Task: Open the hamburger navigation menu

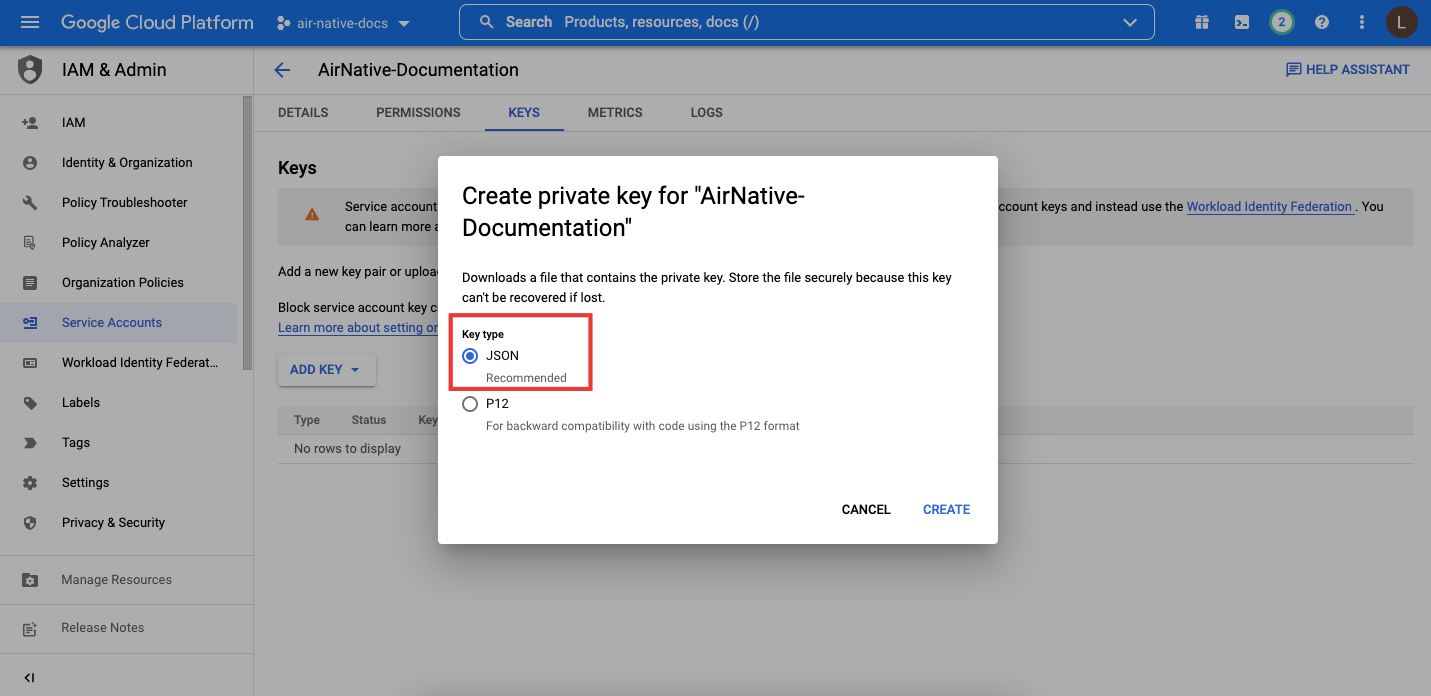Action: [30, 22]
